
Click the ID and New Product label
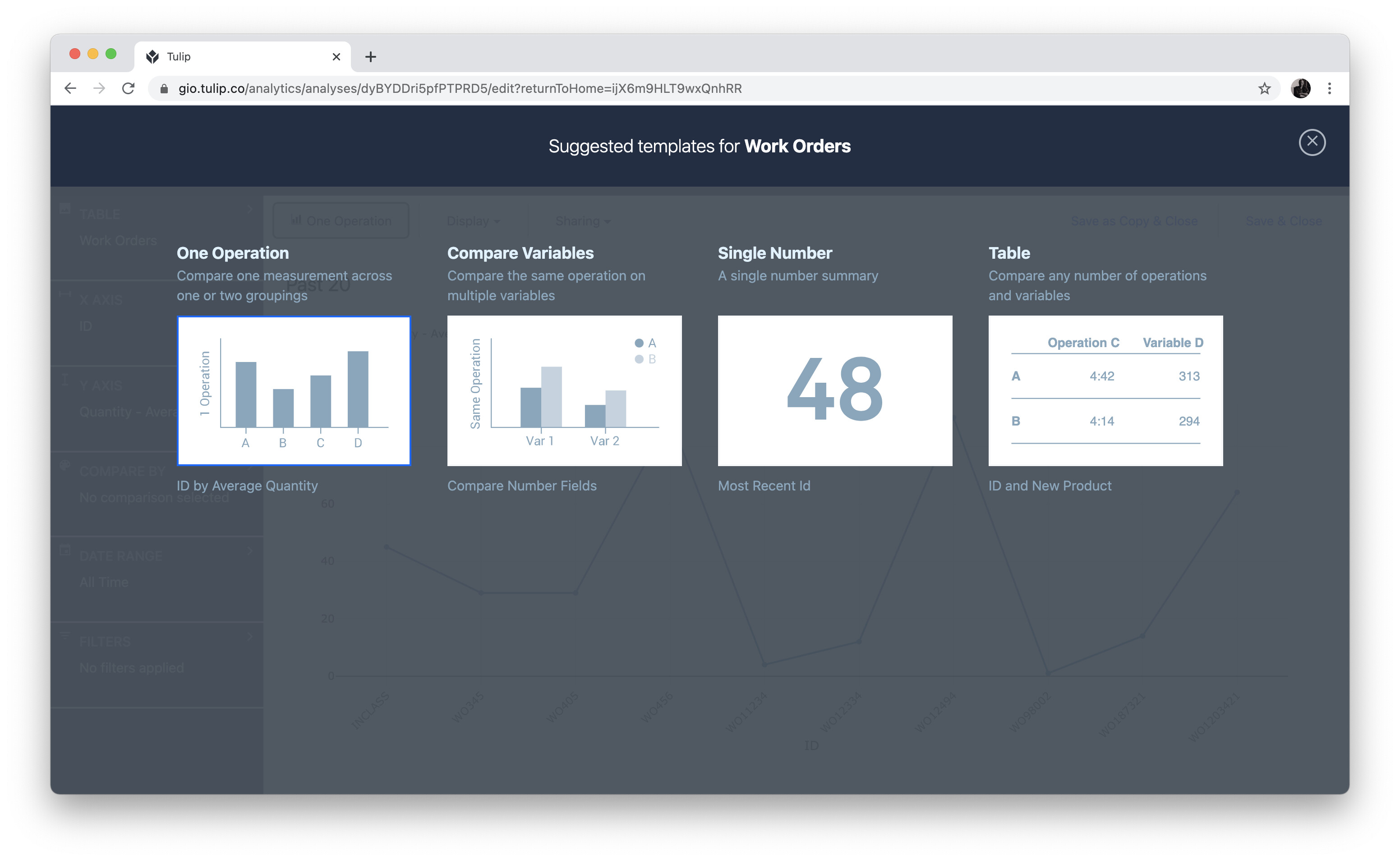tap(1050, 486)
